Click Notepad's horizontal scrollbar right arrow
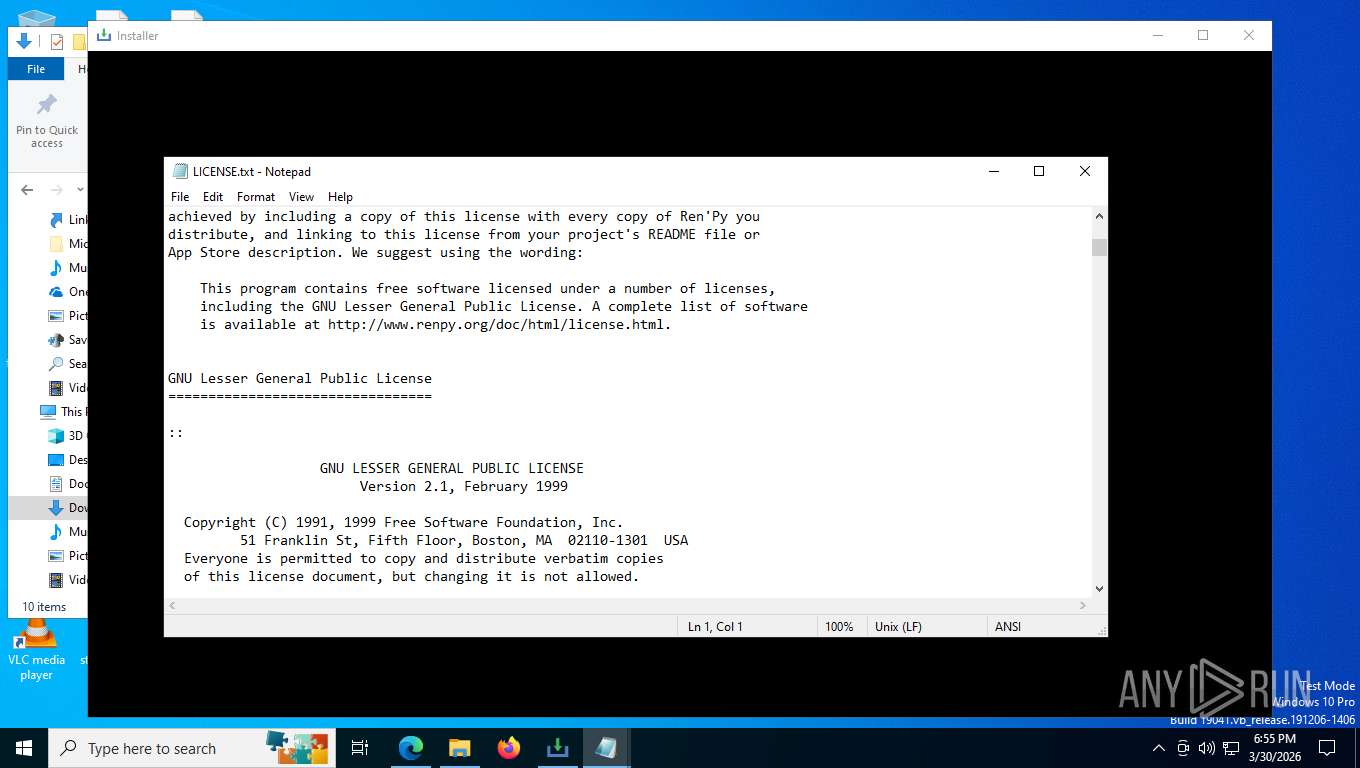Viewport: 1360px width, 768px height. (x=1082, y=606)
